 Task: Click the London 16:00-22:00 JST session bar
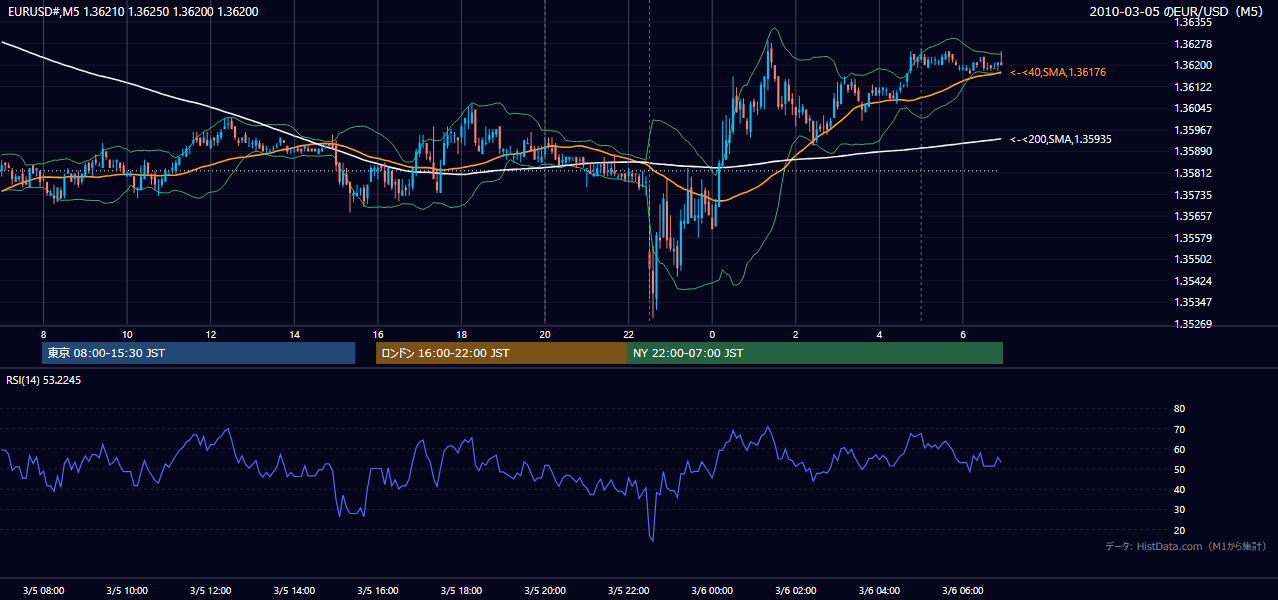pos(501,353)
